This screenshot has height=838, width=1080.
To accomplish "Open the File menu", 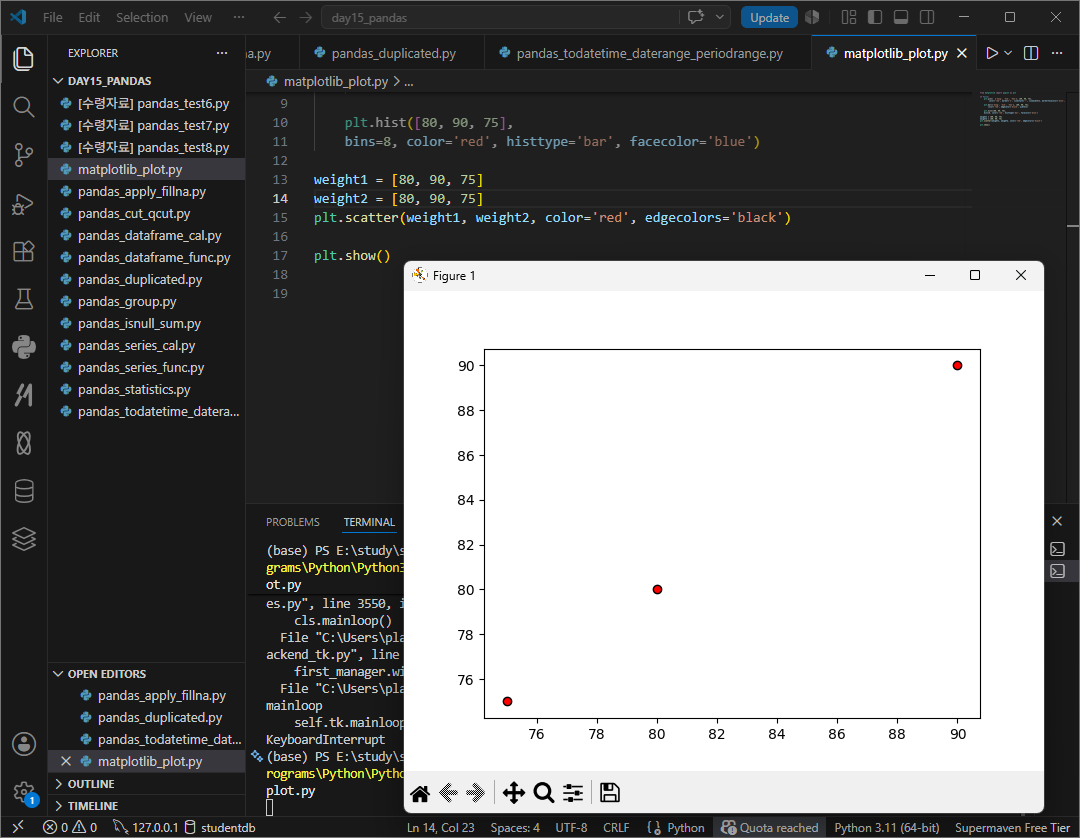I will (52, 17).
